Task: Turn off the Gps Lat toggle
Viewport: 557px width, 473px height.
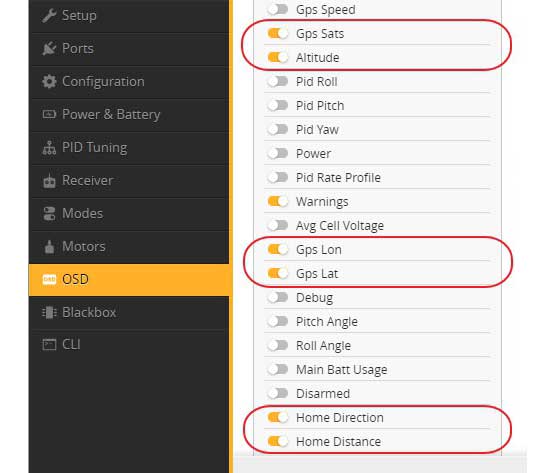Action: click(277, 273)
